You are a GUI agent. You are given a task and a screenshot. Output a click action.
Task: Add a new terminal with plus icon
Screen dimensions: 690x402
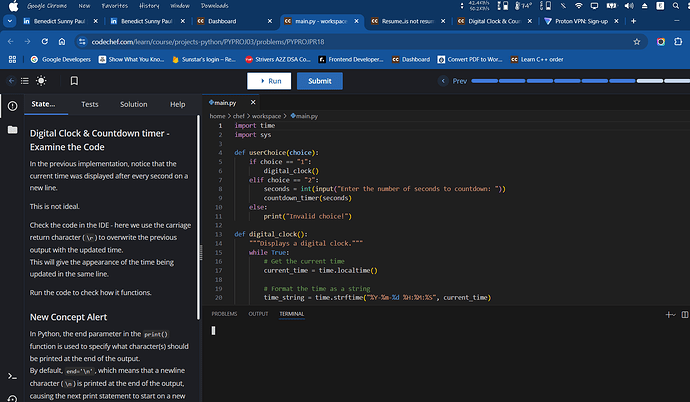point(669,314)
